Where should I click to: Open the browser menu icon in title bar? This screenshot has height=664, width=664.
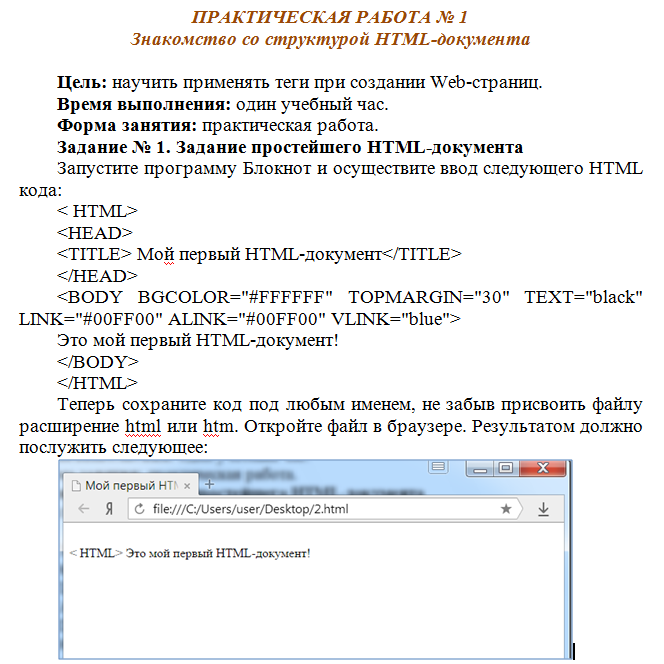coord(438,467)
